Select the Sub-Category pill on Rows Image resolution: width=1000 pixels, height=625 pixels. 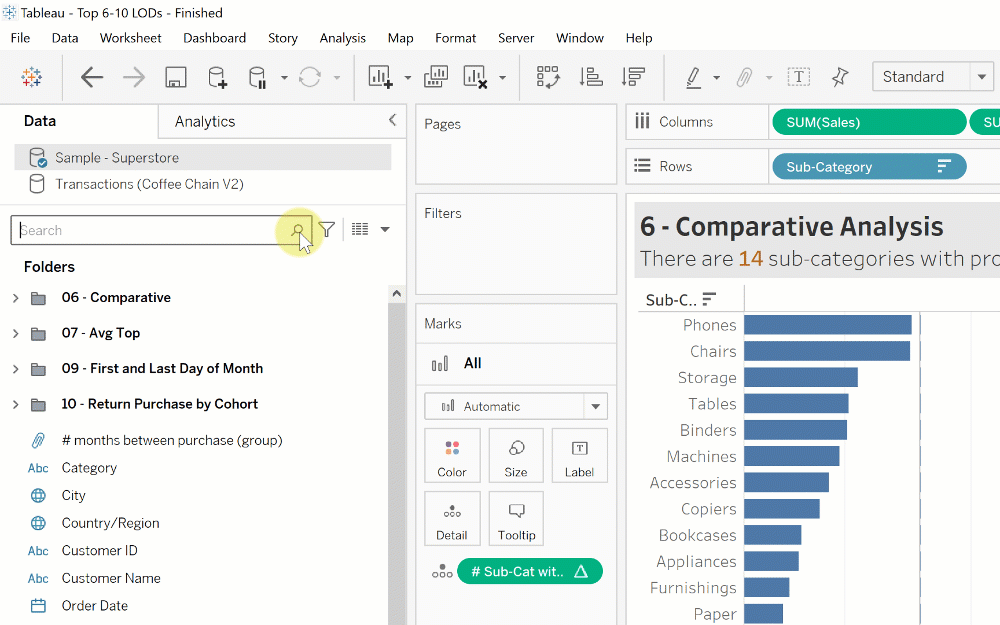tap(869, 167)
